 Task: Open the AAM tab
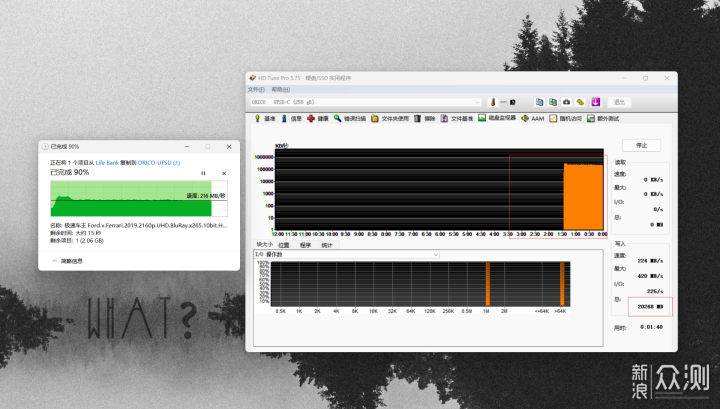tap(533, 118)
